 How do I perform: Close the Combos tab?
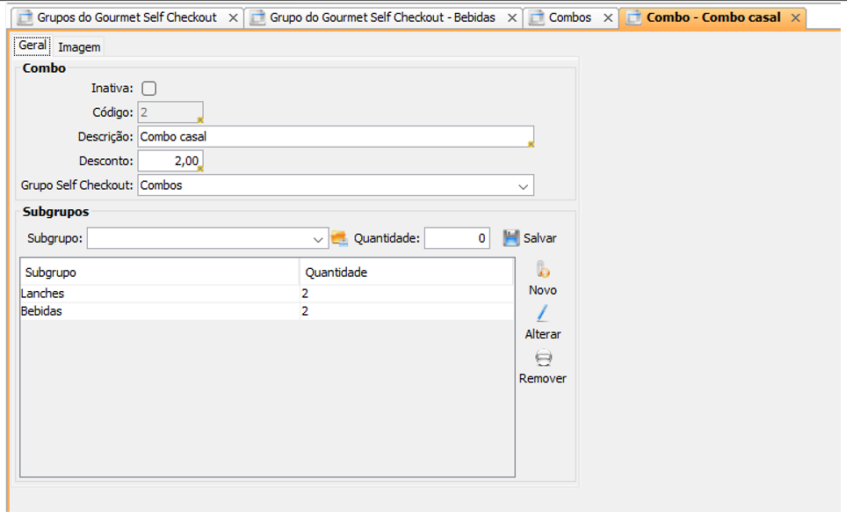click(608, 18)
